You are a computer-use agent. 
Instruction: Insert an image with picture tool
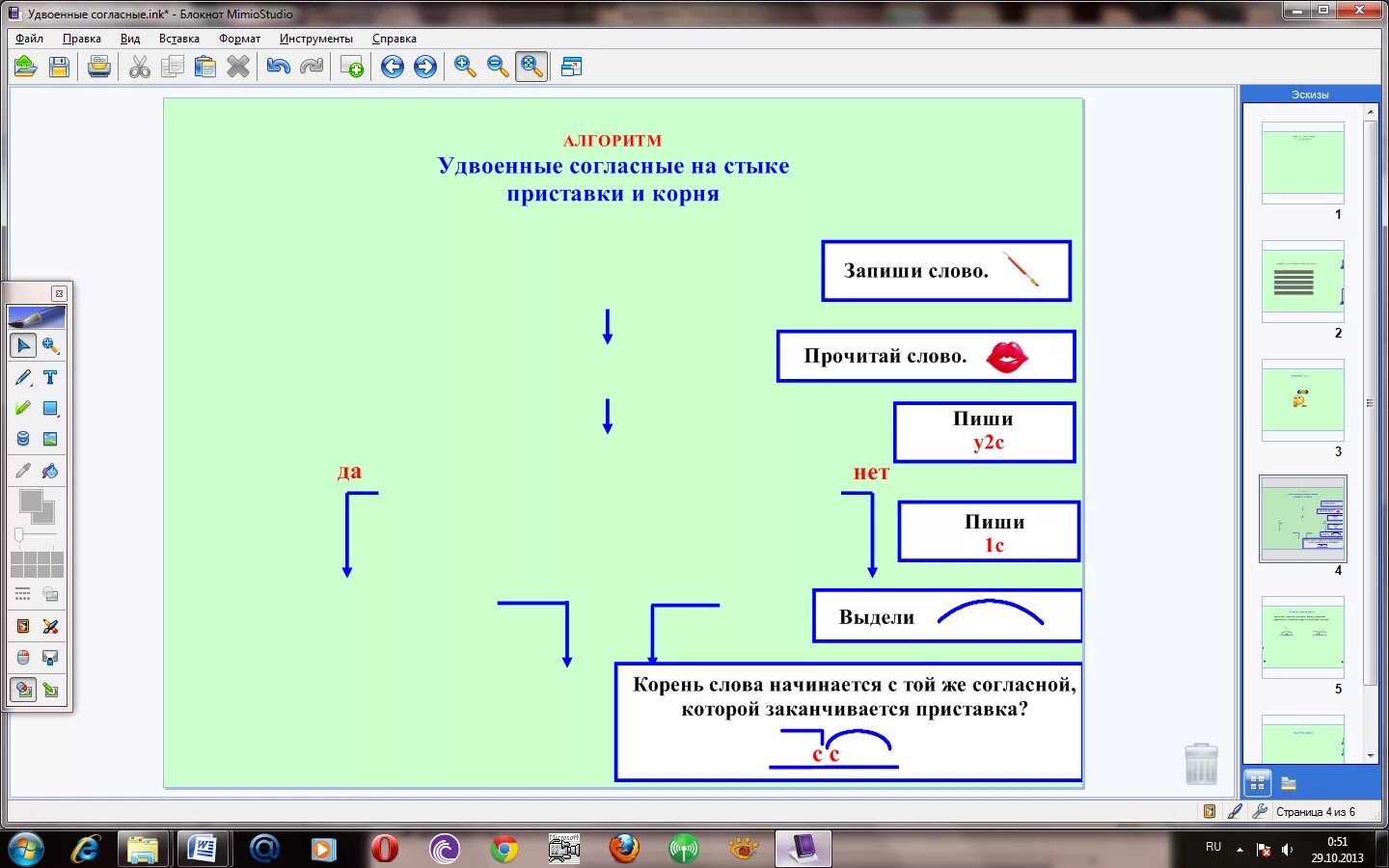50,439
